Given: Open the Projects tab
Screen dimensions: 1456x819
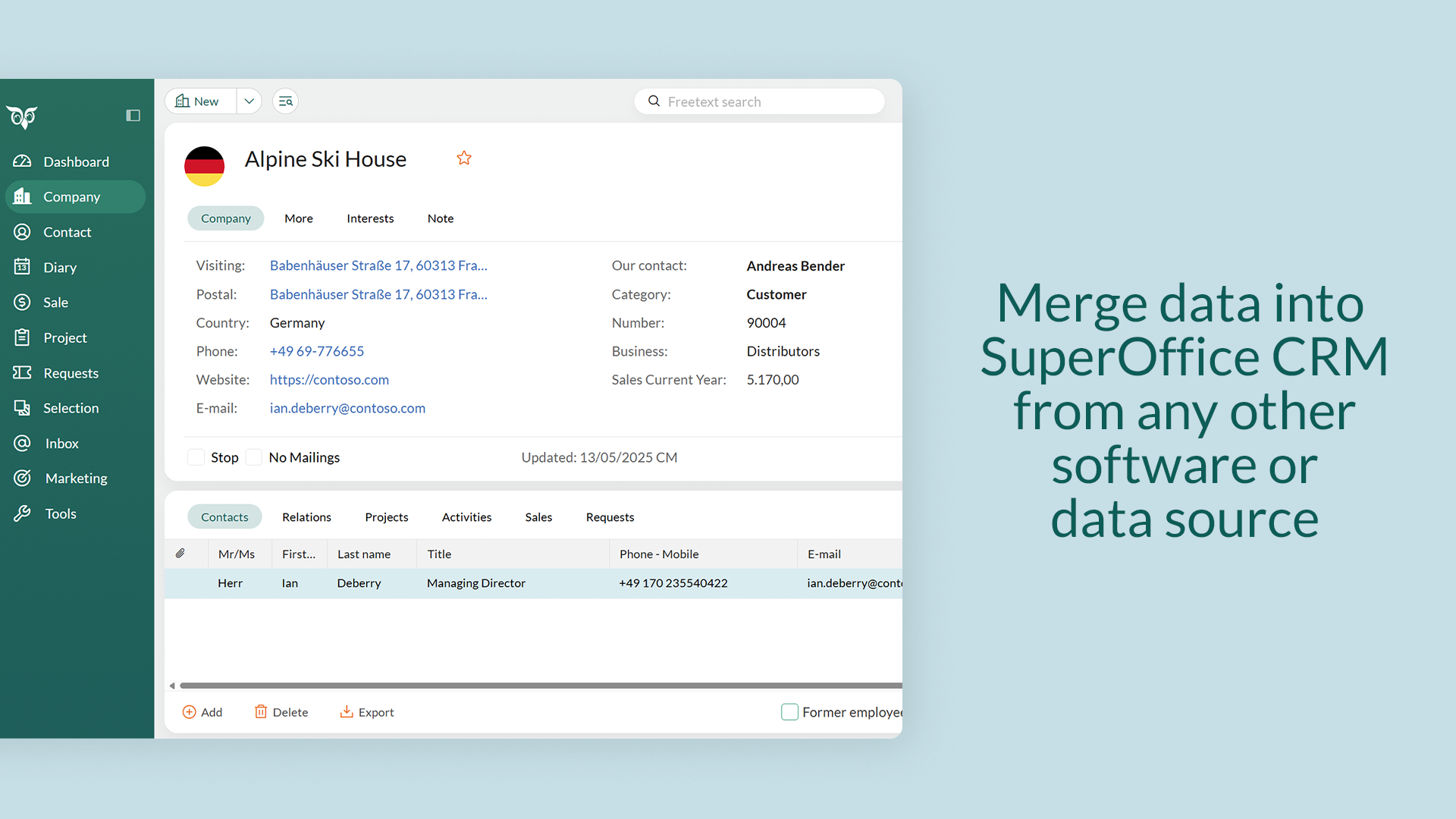Looking at the screenshot, I should 387,517.
